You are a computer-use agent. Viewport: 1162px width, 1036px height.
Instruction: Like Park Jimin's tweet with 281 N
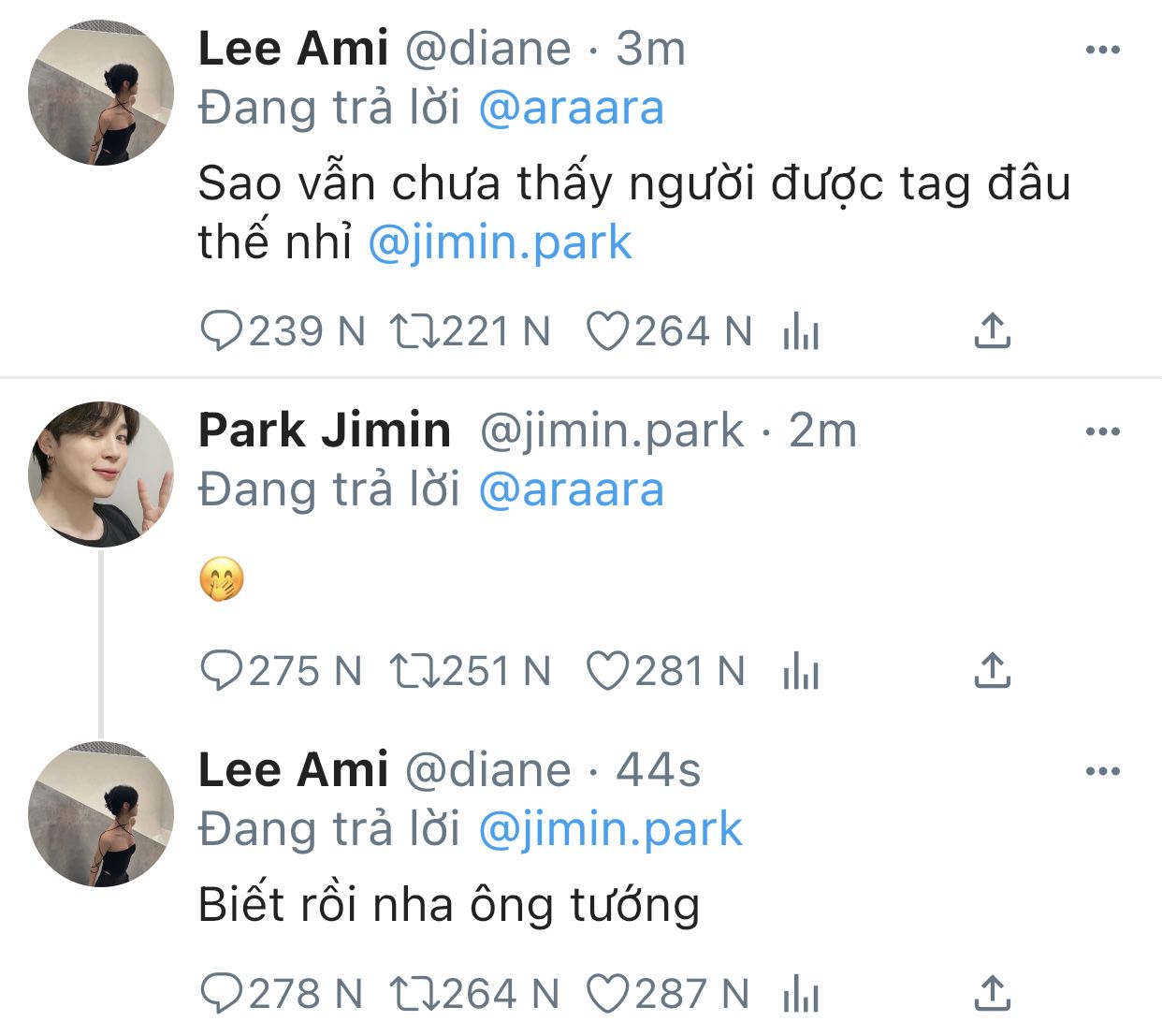607,672
